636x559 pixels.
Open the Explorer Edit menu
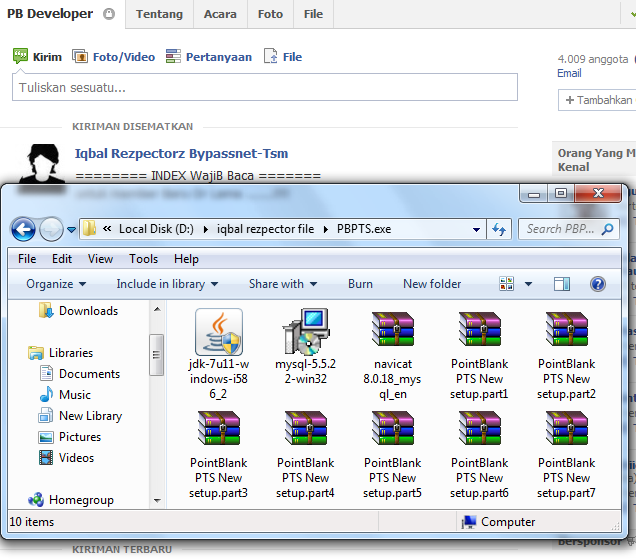[62, 259]
